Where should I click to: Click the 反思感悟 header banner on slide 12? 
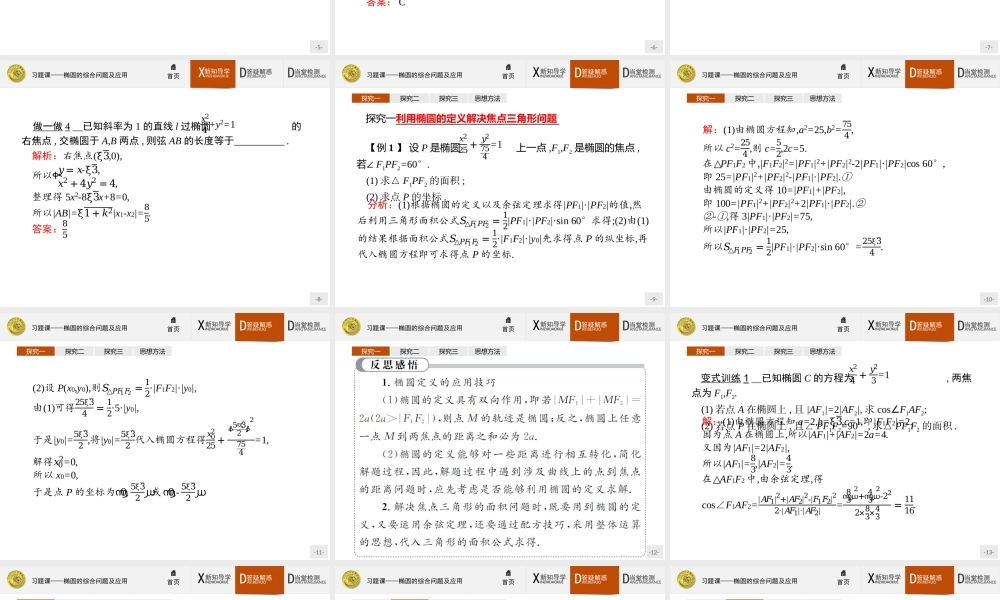392,366
